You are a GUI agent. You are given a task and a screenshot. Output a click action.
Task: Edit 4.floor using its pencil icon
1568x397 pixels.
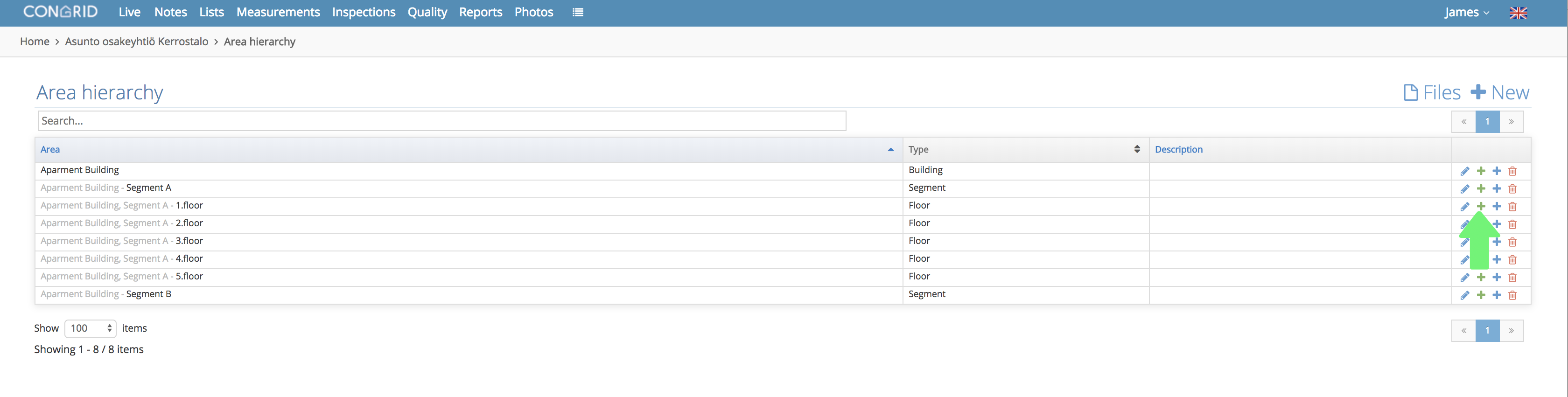[x=1464, y=260]
